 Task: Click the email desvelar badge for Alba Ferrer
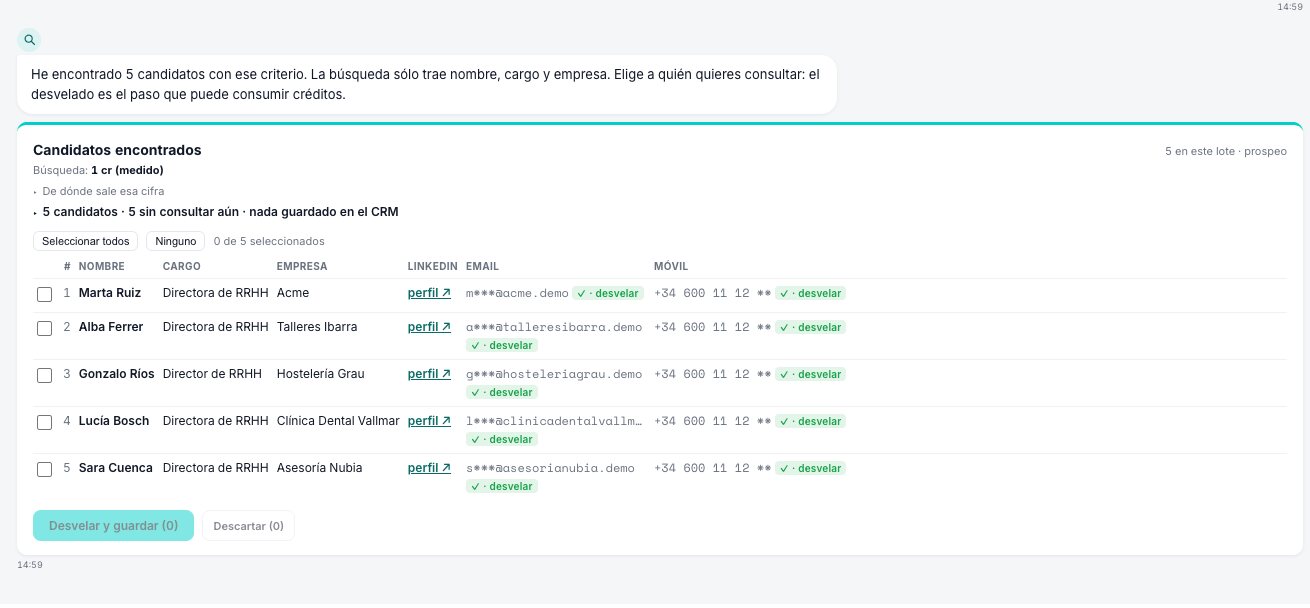(502, 345)
